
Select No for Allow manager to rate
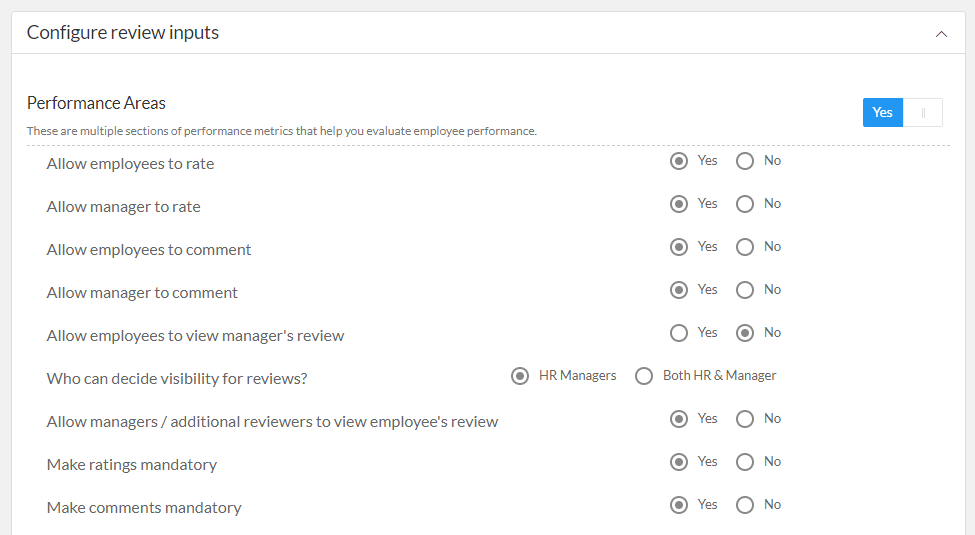[744, 204]
